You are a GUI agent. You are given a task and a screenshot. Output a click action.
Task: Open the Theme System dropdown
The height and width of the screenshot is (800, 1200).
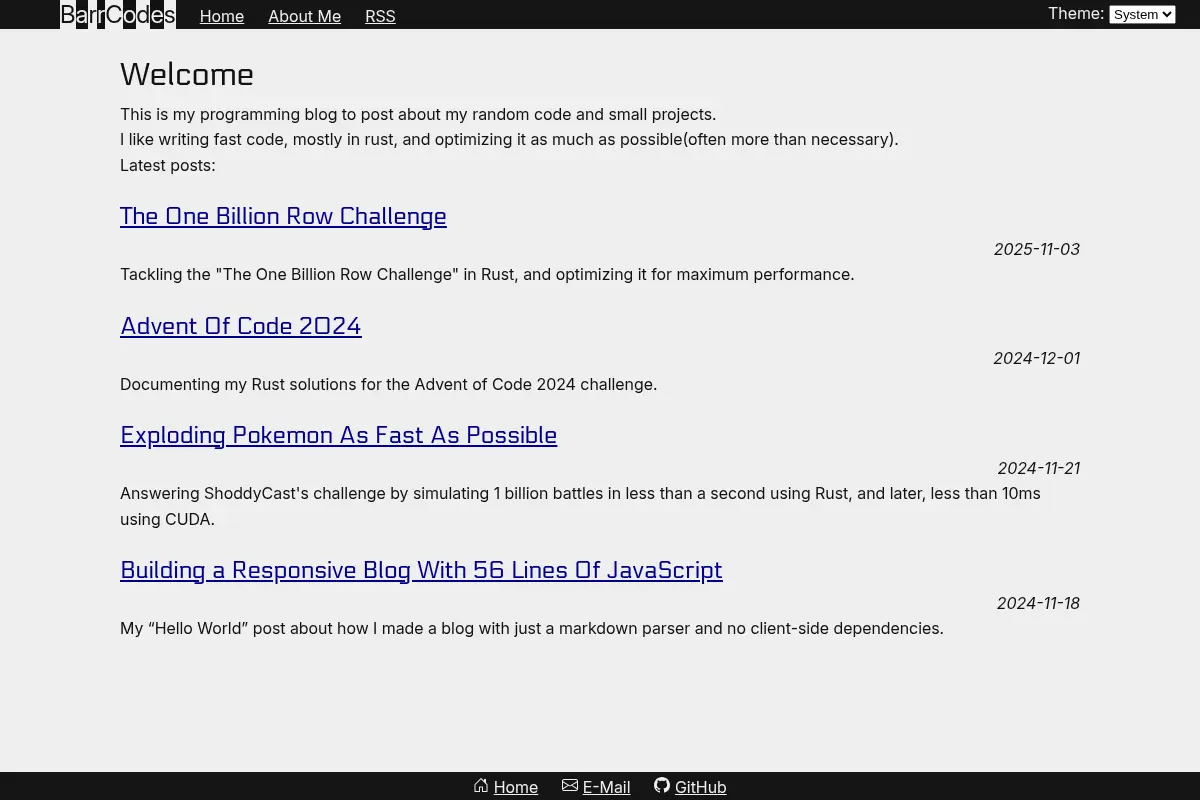tap(1142, 14)
